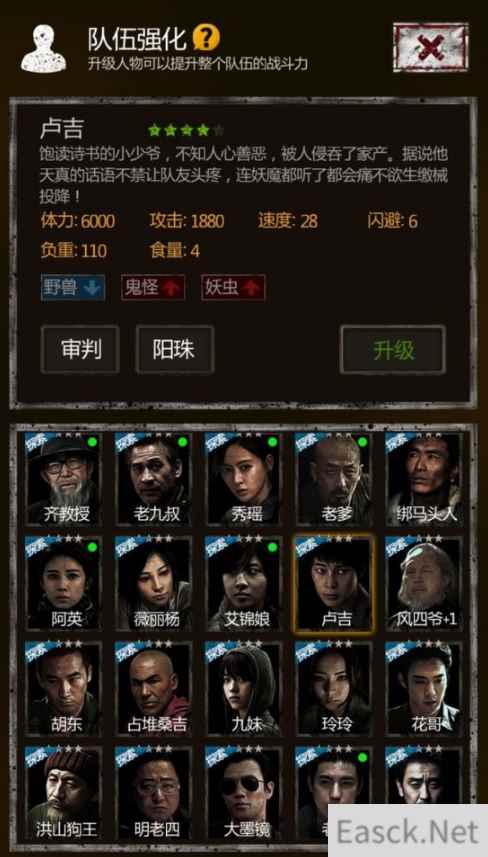Select the 野兽 weakness tag

73,287
